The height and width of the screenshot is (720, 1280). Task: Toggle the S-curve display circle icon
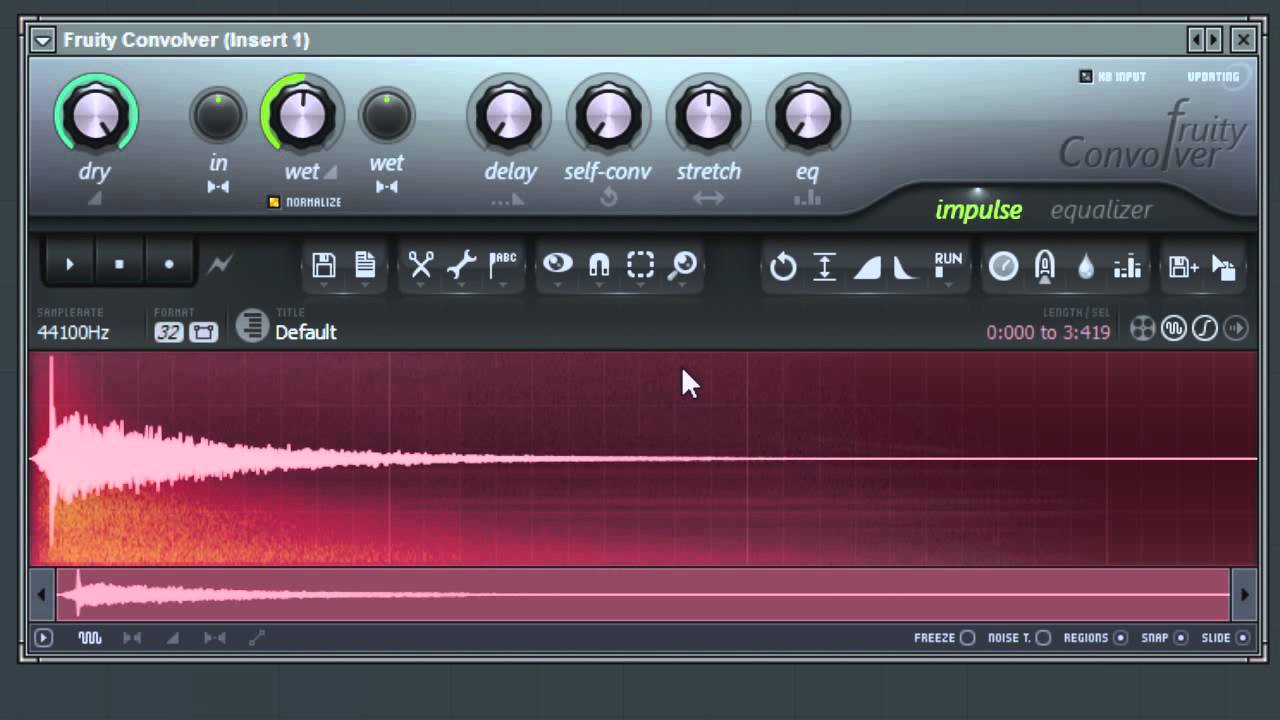[1204, 328]
